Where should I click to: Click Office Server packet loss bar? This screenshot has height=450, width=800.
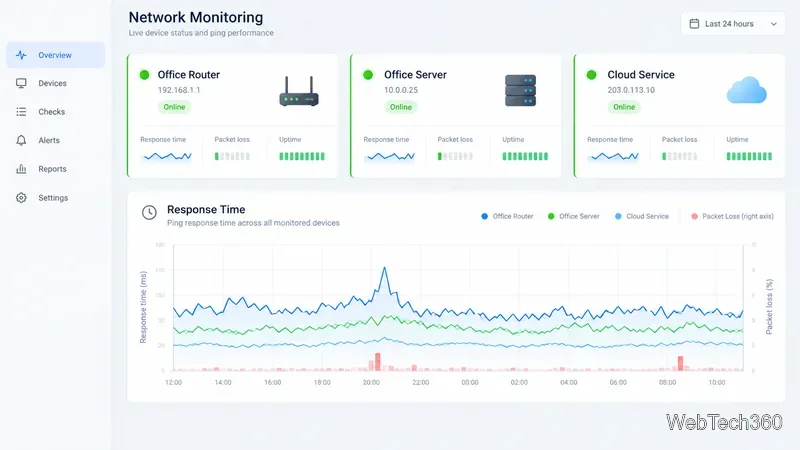tap(455, 157)
